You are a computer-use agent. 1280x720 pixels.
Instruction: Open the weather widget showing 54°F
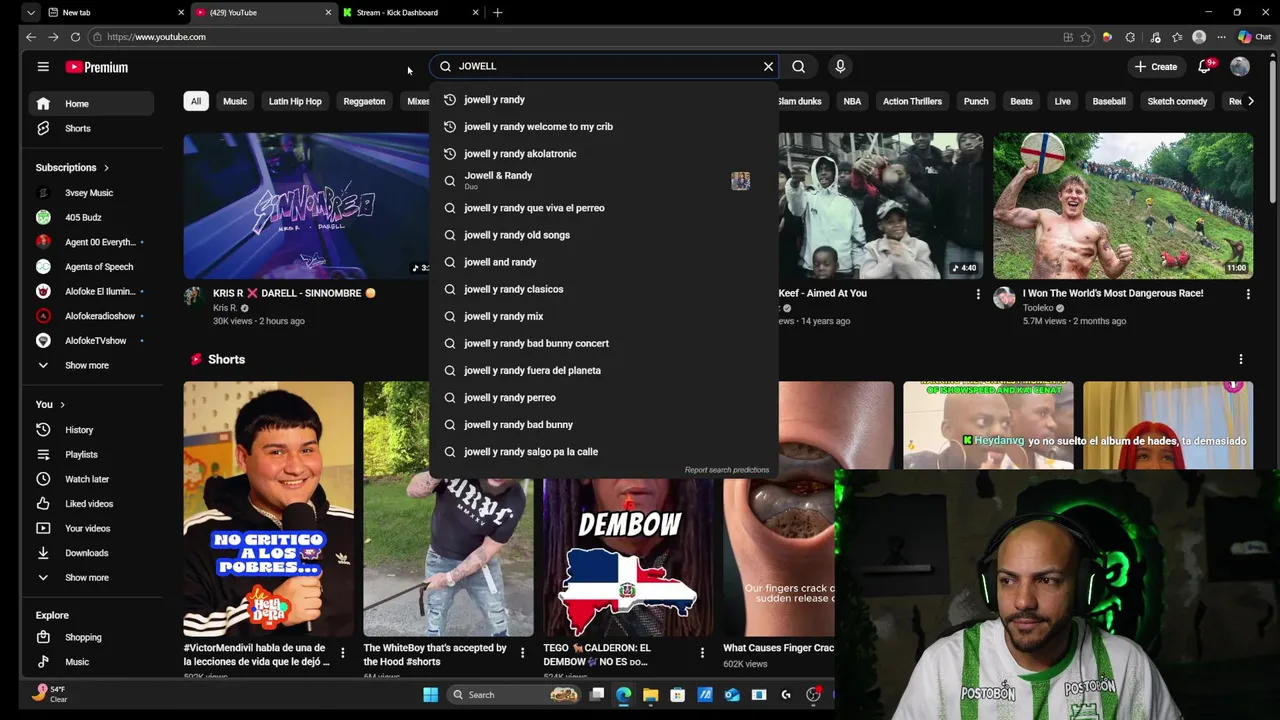(50, 693)
